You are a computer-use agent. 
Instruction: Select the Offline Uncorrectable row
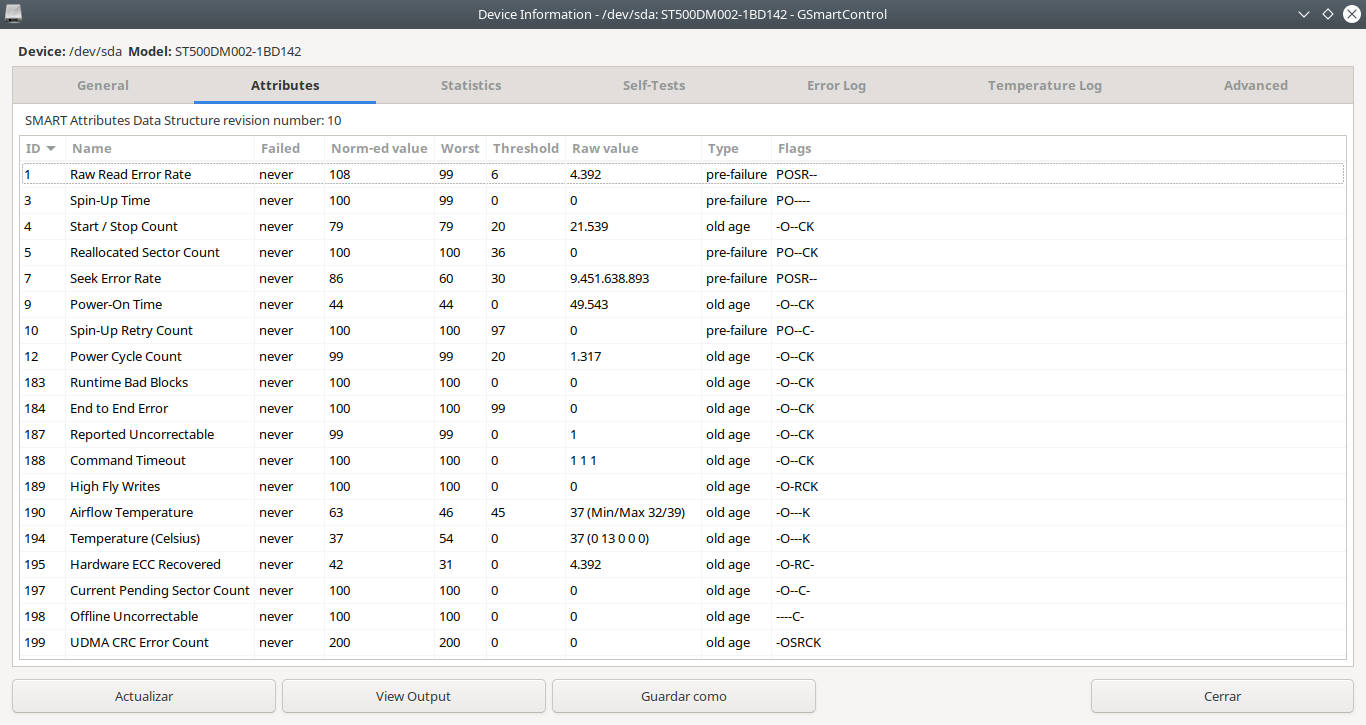coord(683,616)
